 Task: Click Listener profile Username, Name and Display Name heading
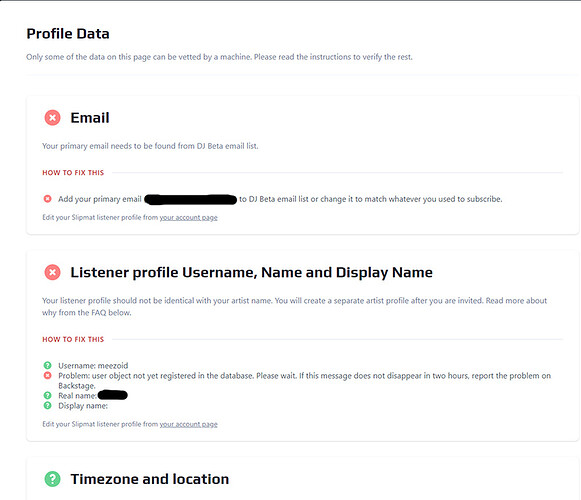(252, 272)
